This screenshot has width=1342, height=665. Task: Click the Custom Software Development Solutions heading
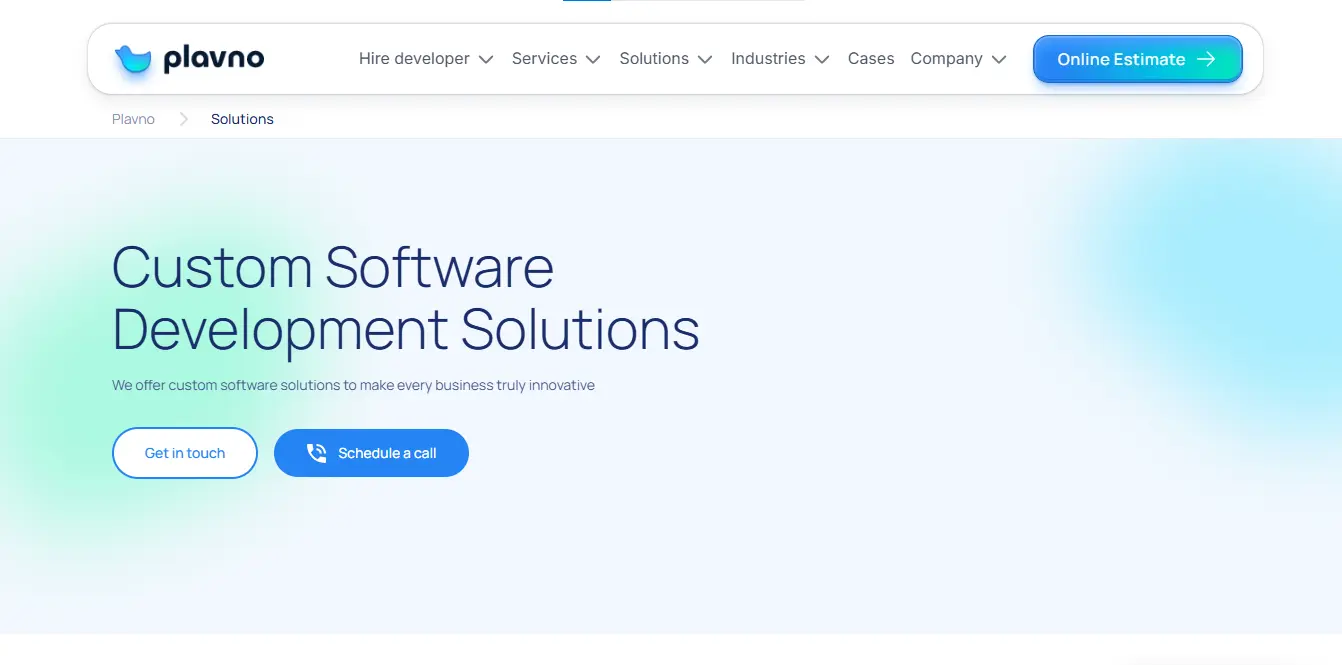pos(405,298)
